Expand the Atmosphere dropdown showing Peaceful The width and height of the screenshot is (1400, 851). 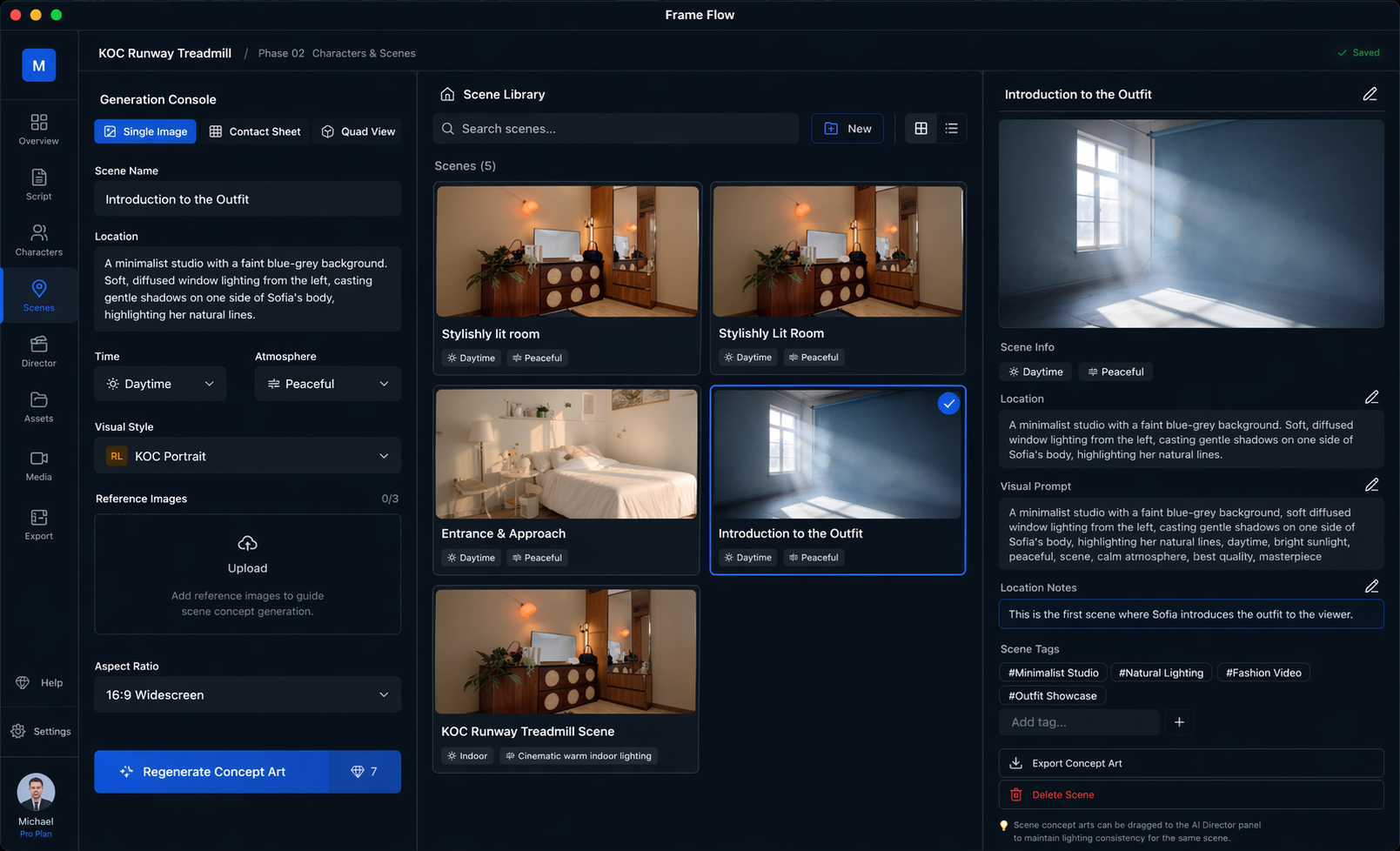coord(327,384)
